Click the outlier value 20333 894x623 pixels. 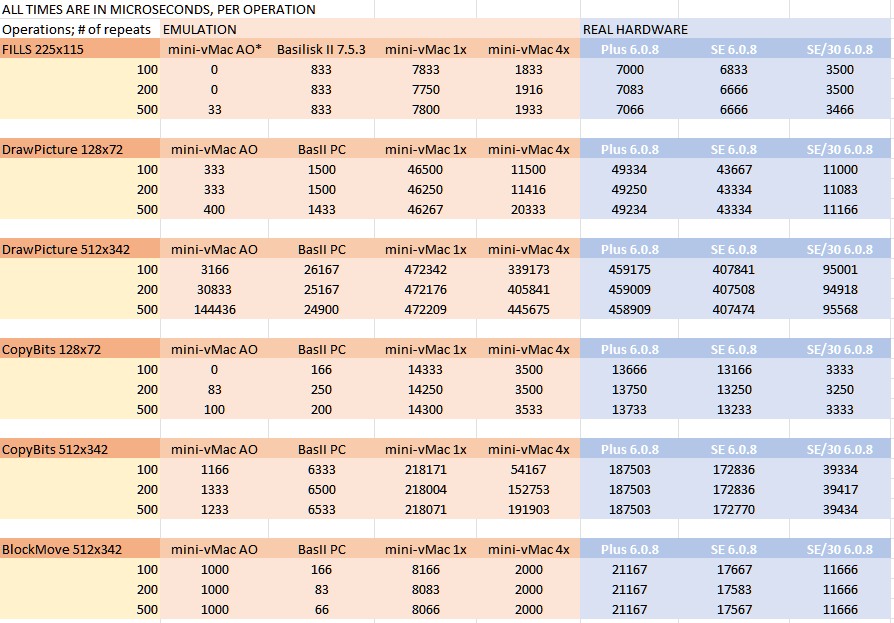coord(529,209)
